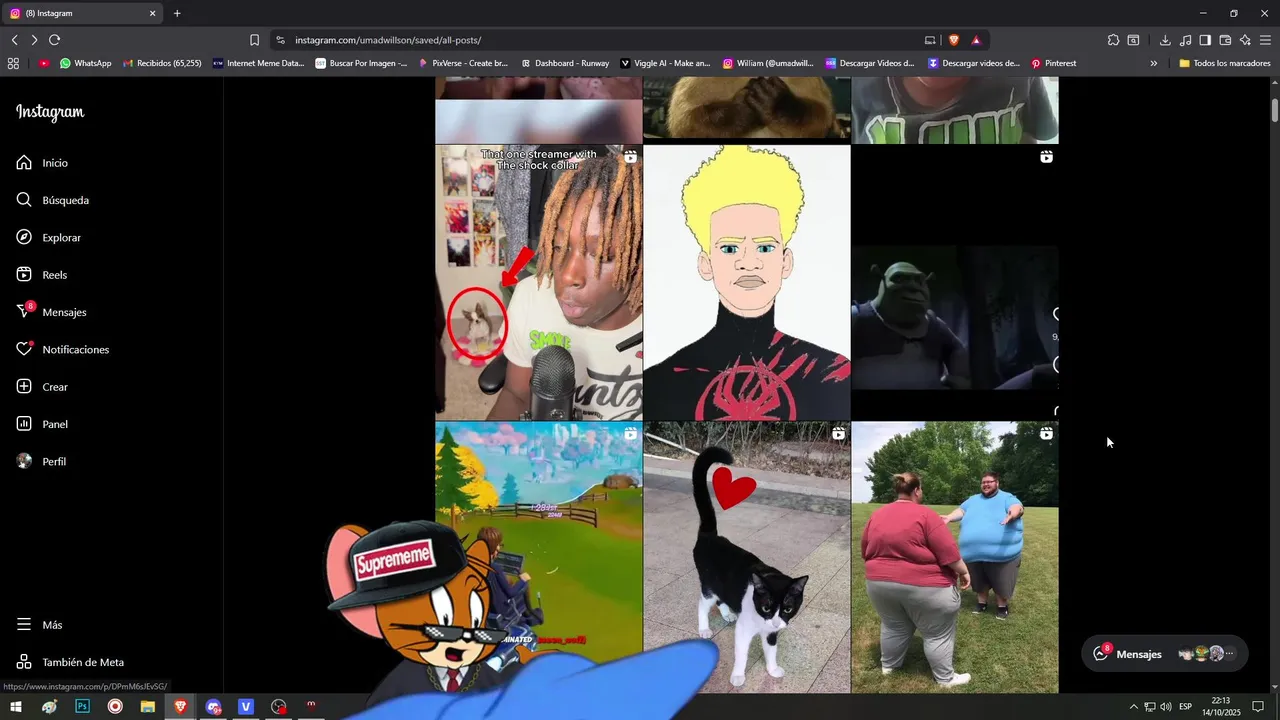This screenshot has width=1280, height=720.
Task: Expand hidden bookmarks chevron
Action: pos(1153,63)
